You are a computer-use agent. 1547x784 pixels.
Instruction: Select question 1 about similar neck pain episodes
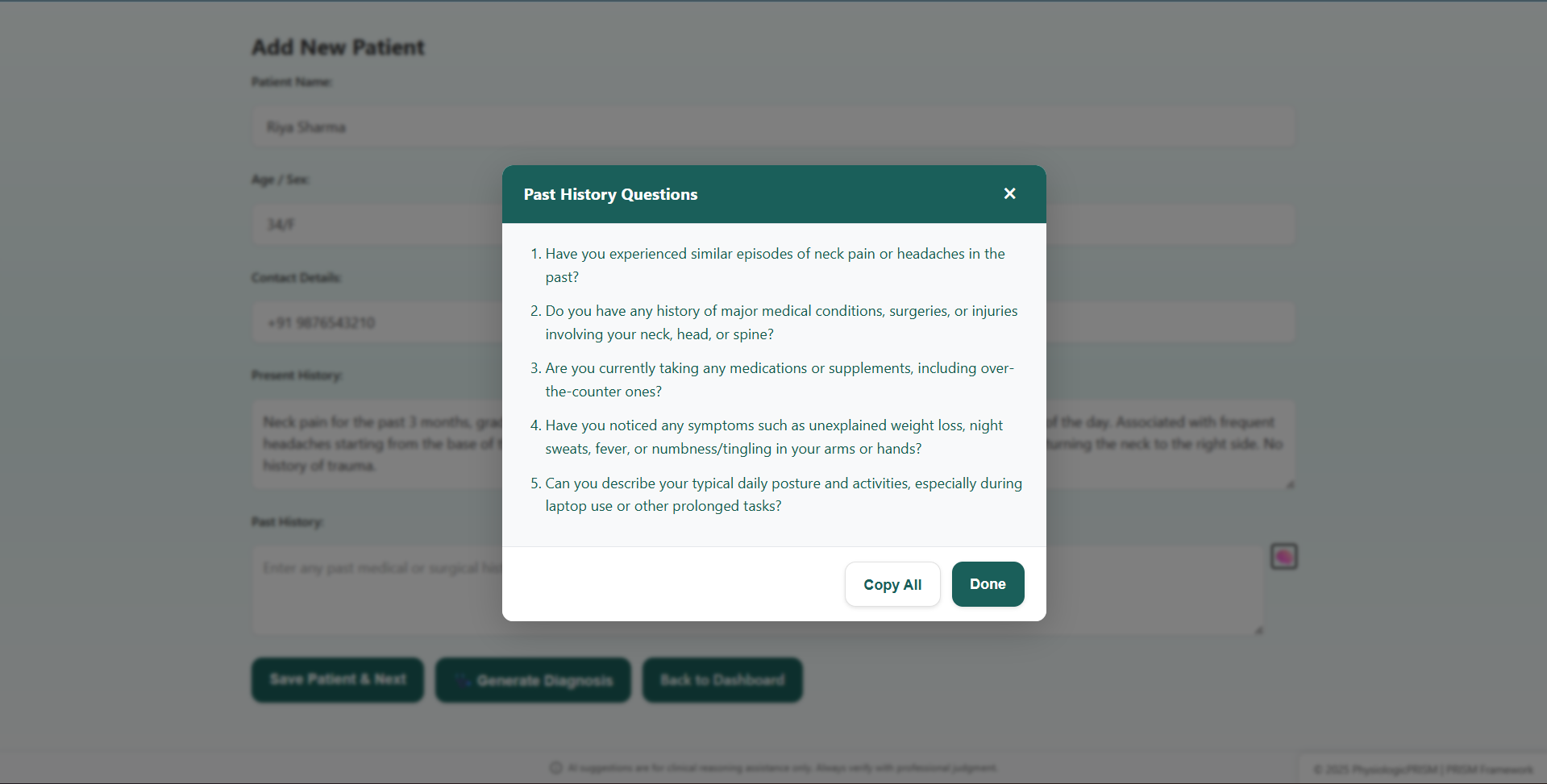(774, 264)
